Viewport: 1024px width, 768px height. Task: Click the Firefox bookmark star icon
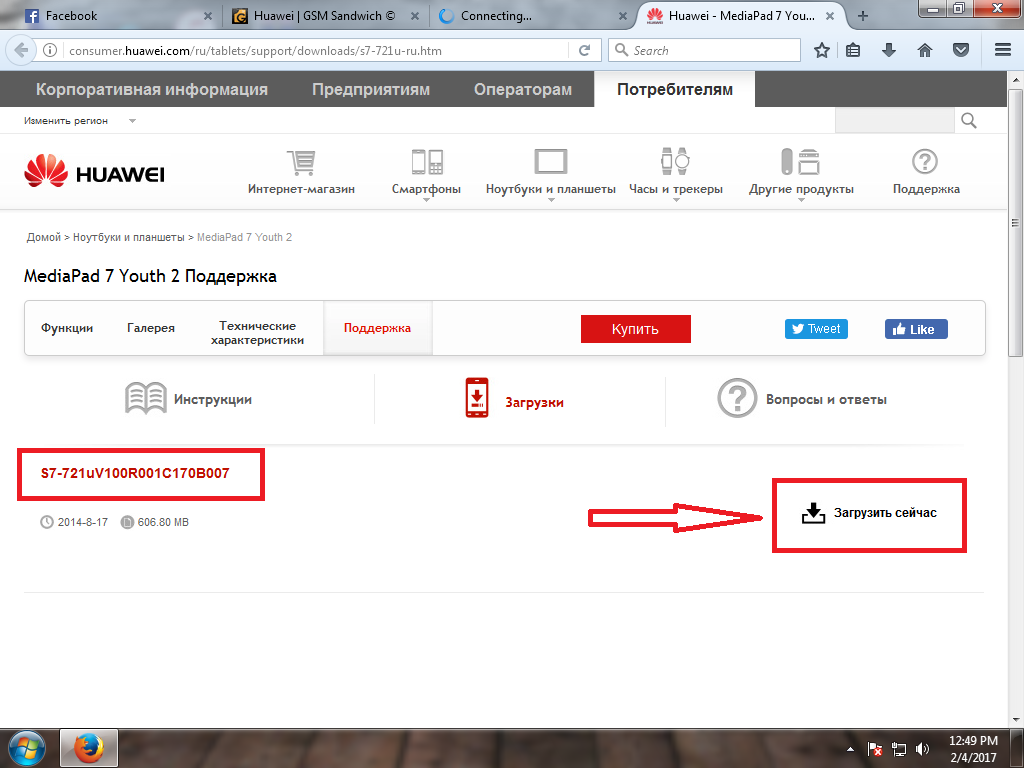(822, 50)
